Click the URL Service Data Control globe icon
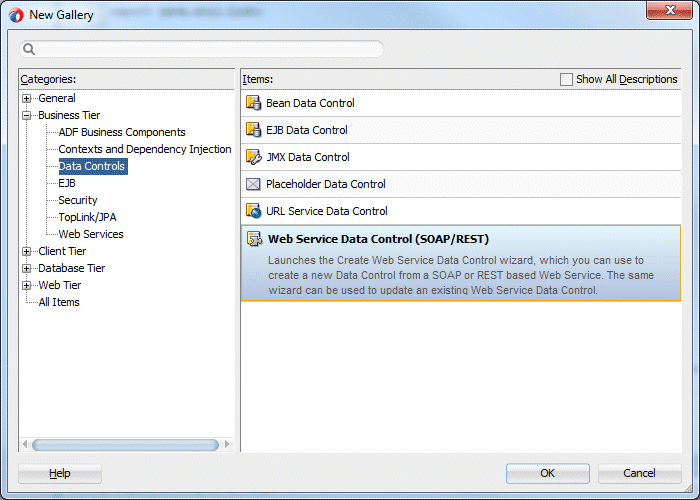Screen dimensions: 700x500 coord(253,211)
